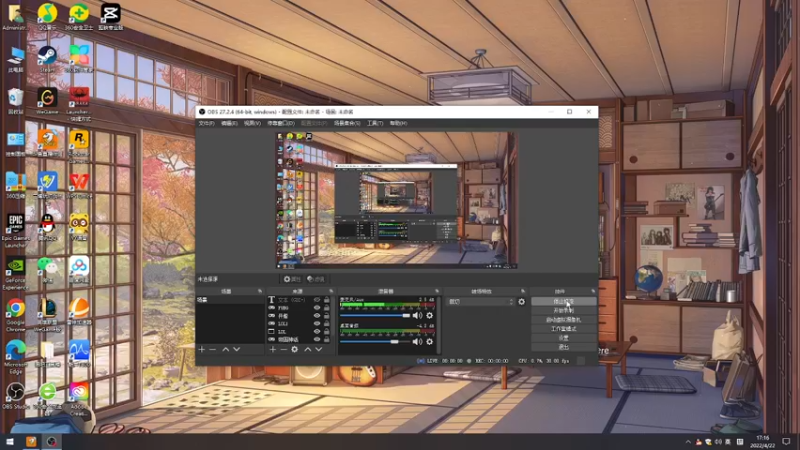Screen dimensions: 800x450
Task: Open the Rockstar Games Launcher desktop icon
Action: pos(79,146)
